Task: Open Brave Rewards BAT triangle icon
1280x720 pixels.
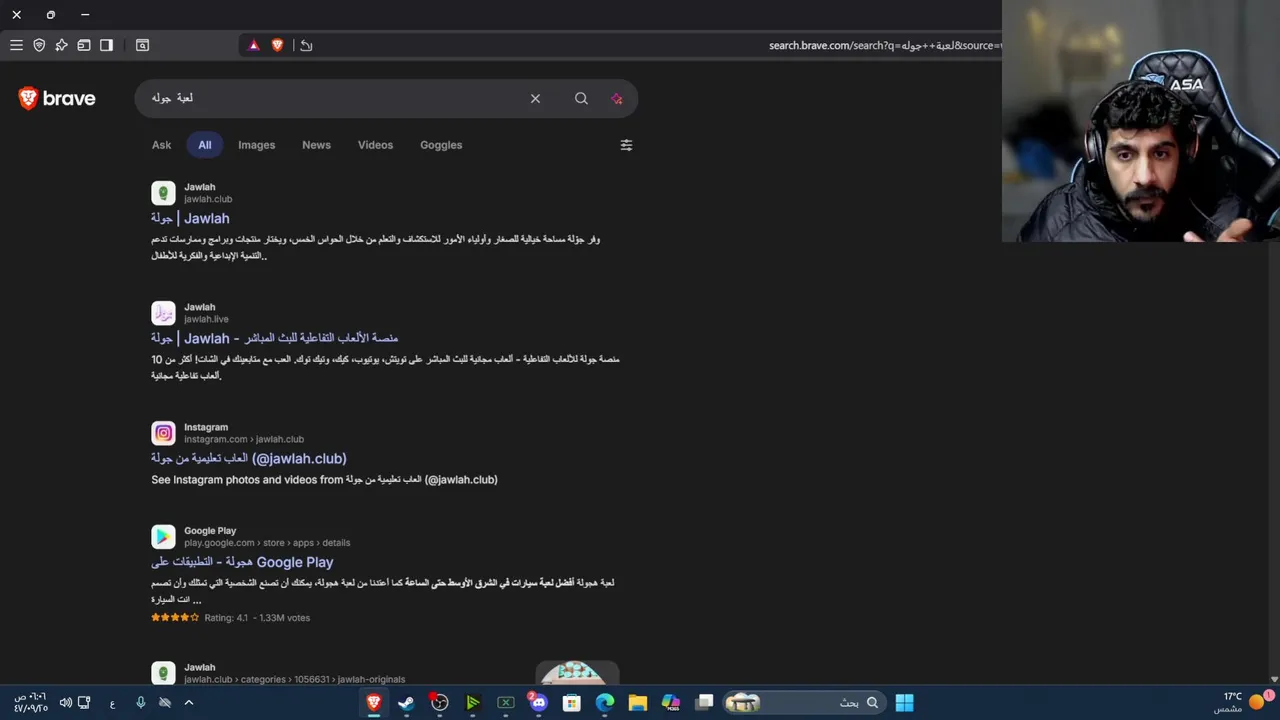Action: [254, 45]
